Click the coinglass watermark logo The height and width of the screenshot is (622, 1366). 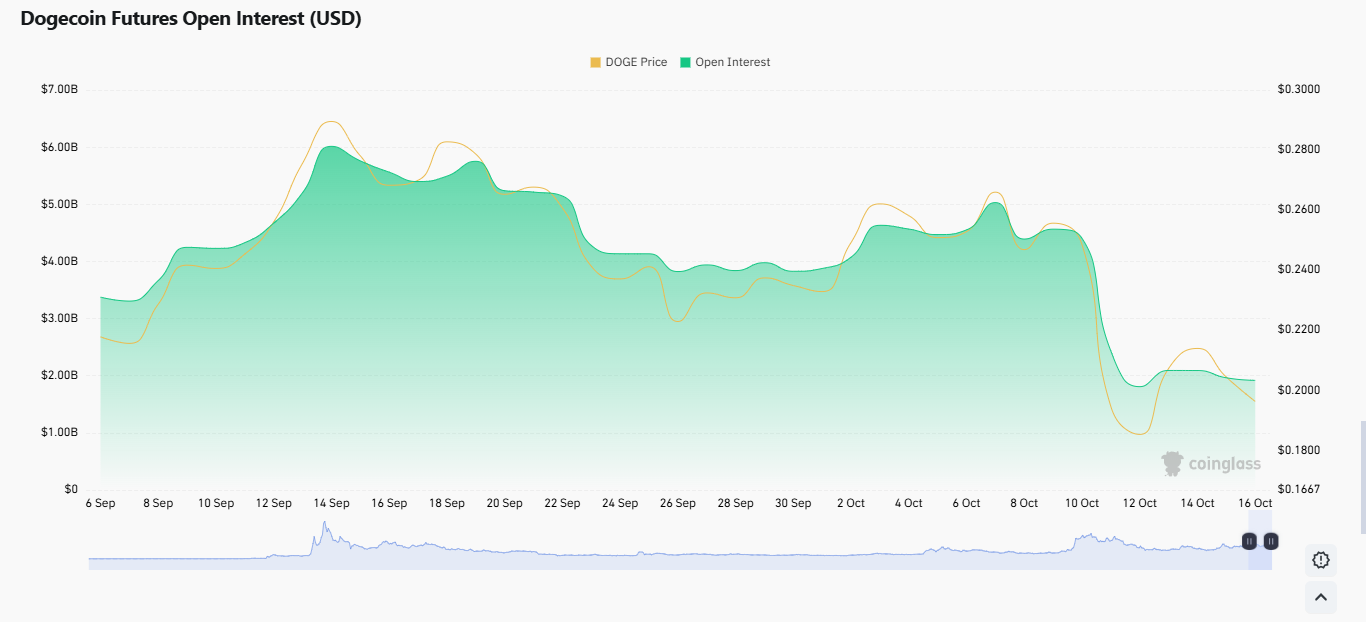[x=1211, y=463]
